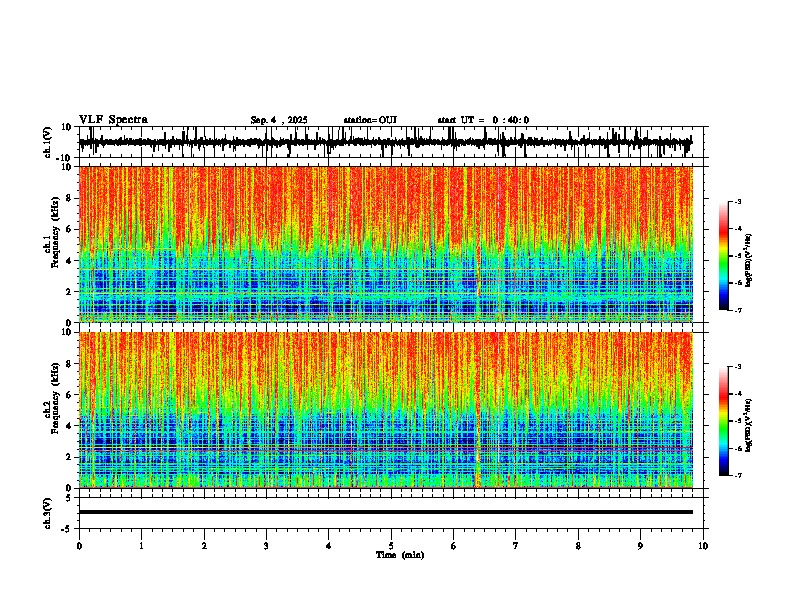Click the ch.1 waveform '-10' tick label

coord(65,158)
